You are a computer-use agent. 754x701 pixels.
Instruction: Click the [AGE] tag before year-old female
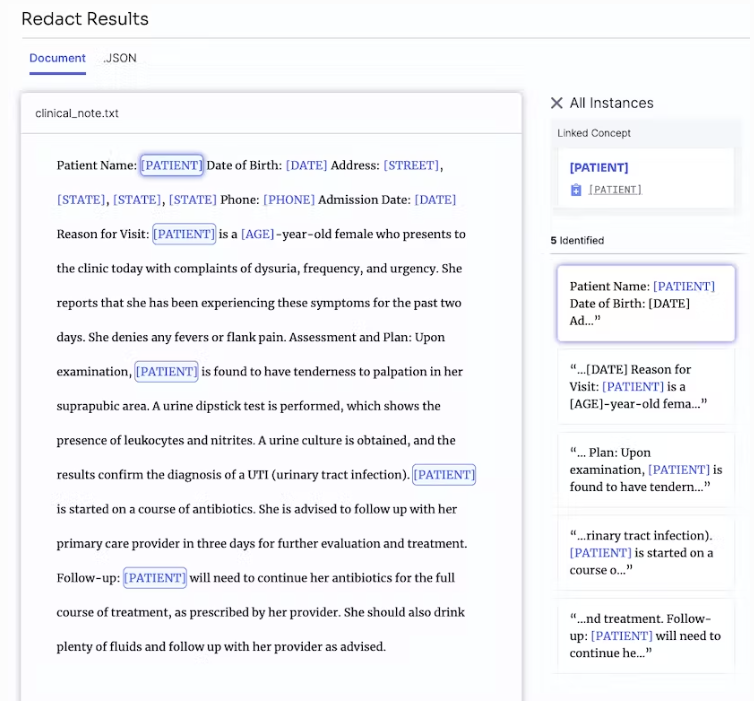(x=258, y=234)
